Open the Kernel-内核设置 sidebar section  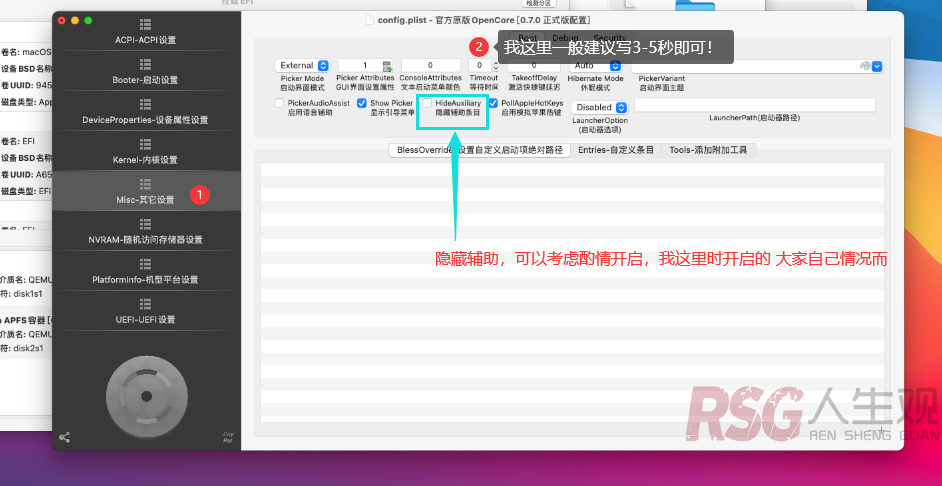[145, 151]
